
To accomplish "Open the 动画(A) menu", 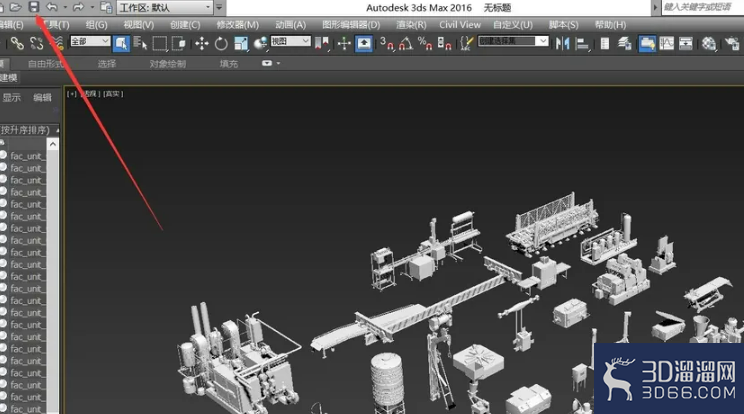I will (290, 25).
